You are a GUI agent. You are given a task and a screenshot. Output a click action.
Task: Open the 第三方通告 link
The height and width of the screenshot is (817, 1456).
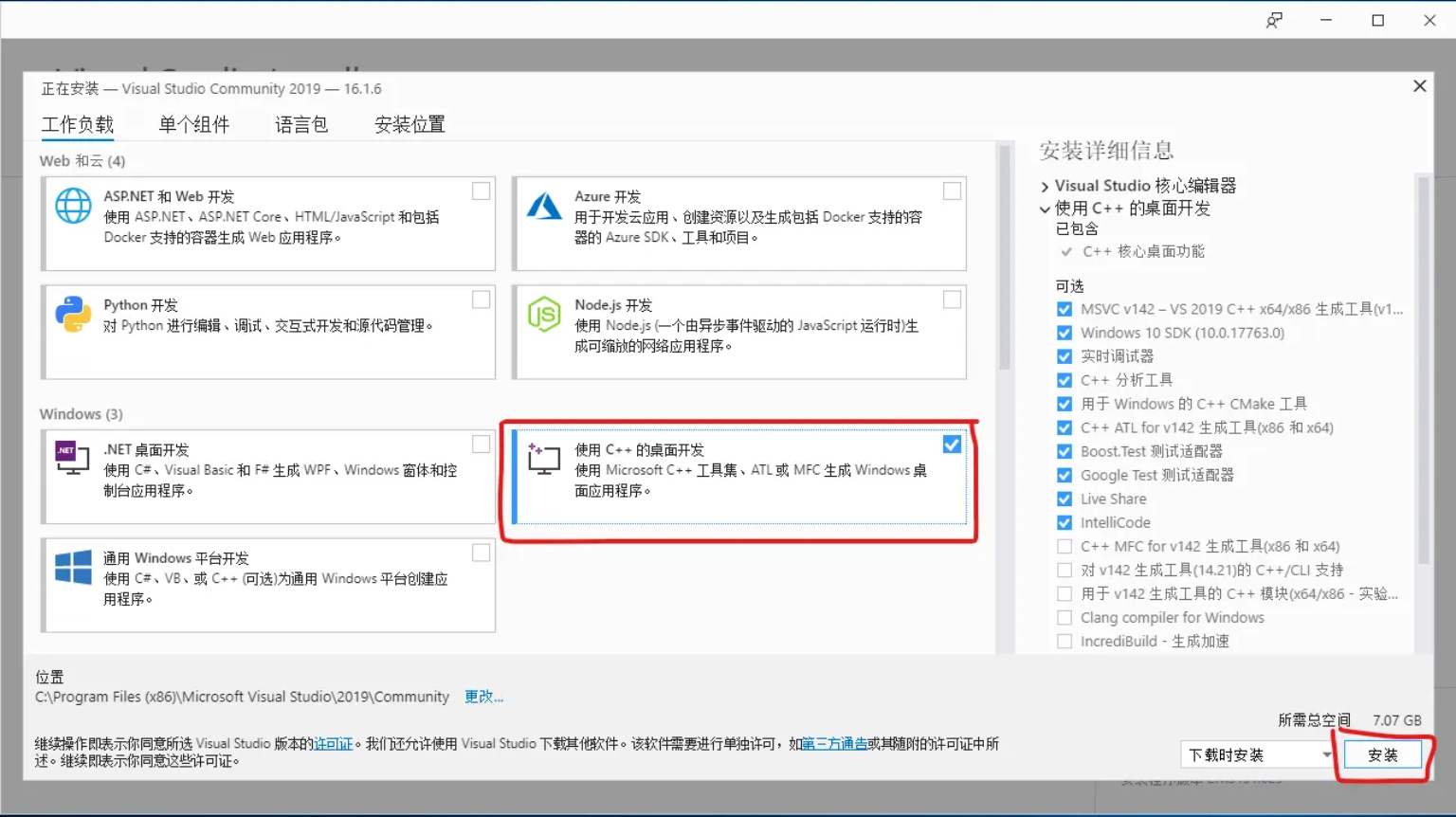coord(833,743)
